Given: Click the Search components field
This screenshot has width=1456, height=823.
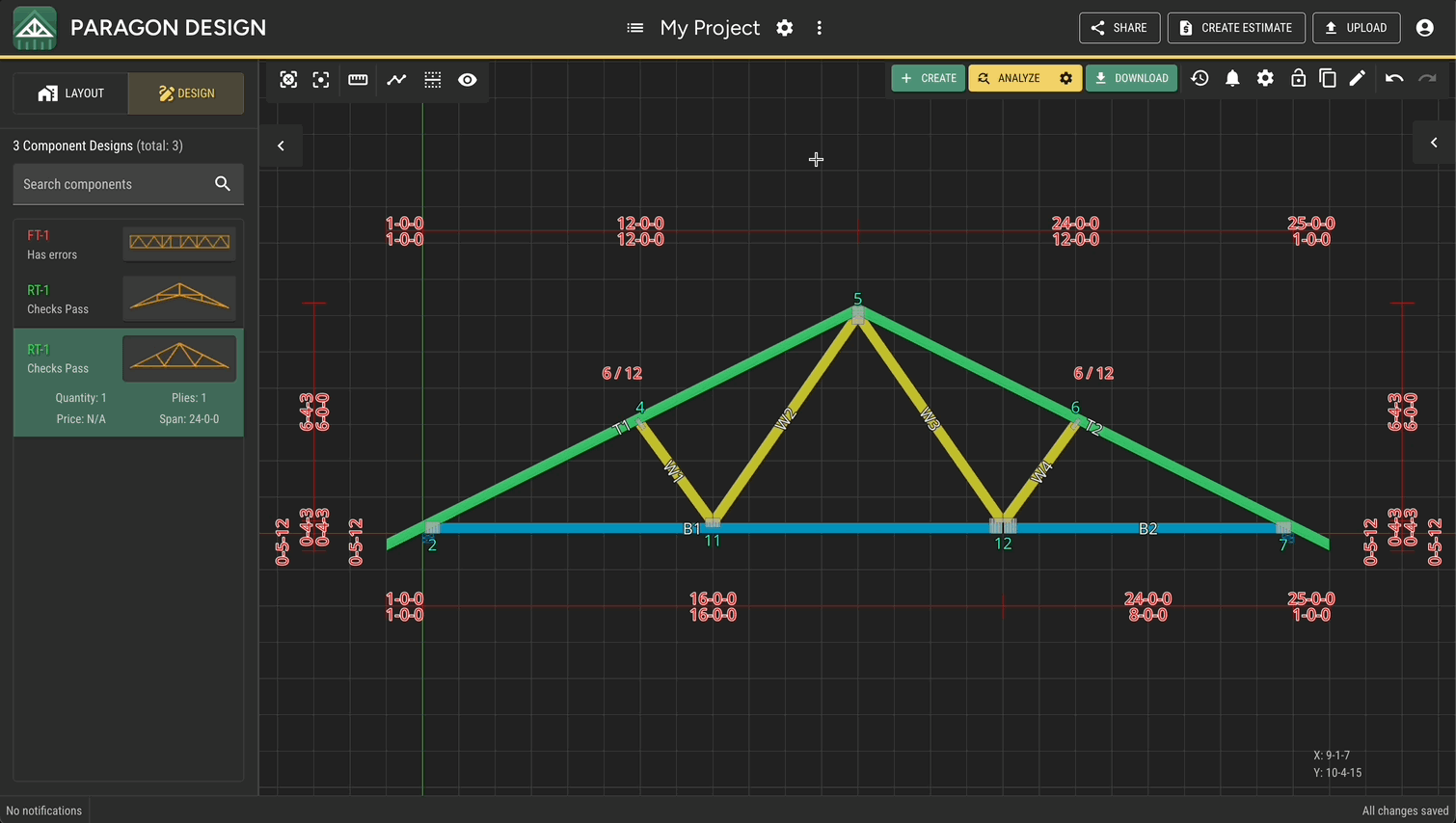Looking at the screenshot, I should (128, 184).
